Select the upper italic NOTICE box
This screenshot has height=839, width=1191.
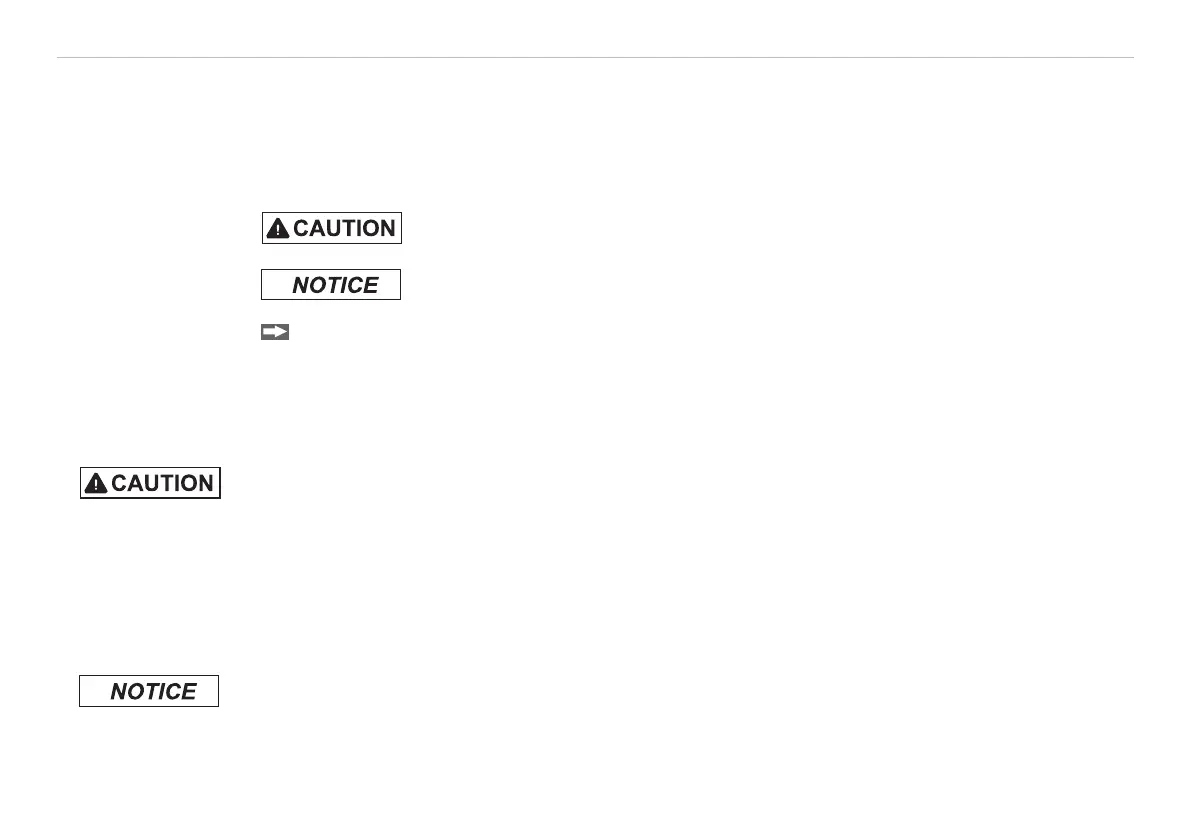click(331, 285)
